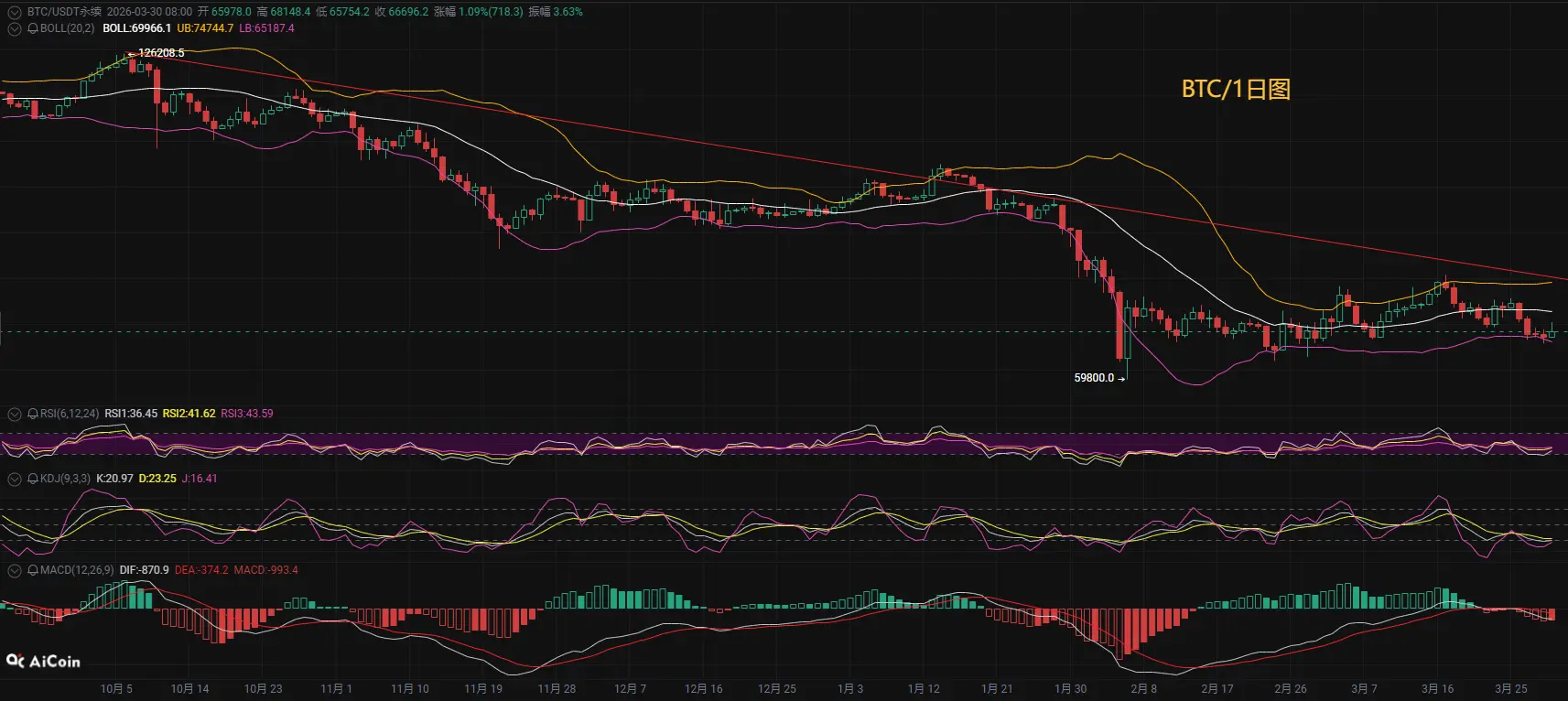Click the RSI1:36.45 value
Image resolution: width=1568 pixels, height=701 pixels.
coord(131,414)
